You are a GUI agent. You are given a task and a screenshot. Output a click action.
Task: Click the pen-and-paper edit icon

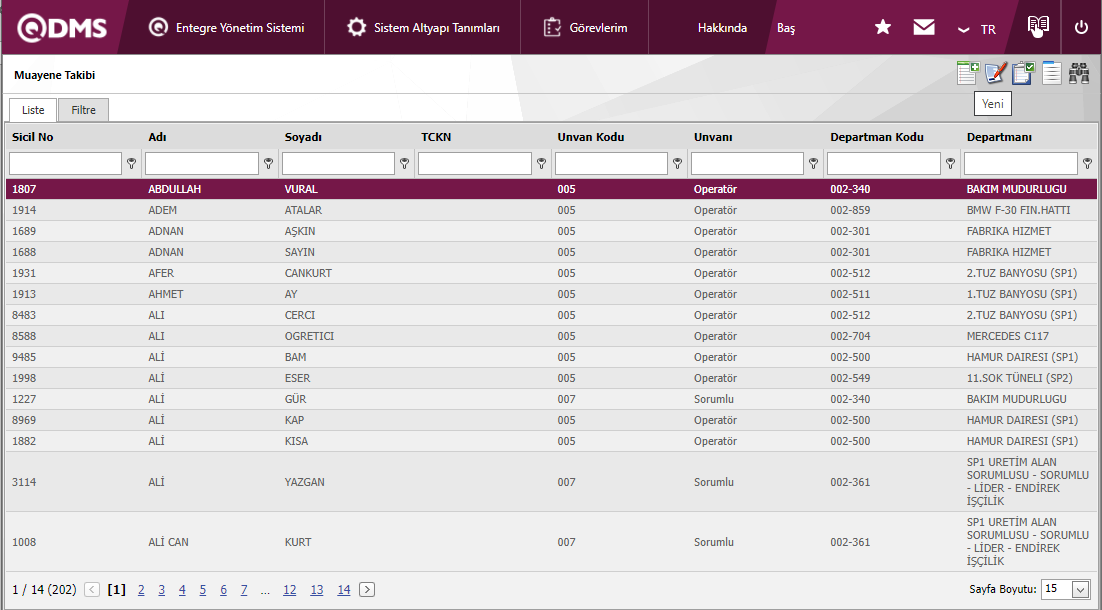[995, 73]
